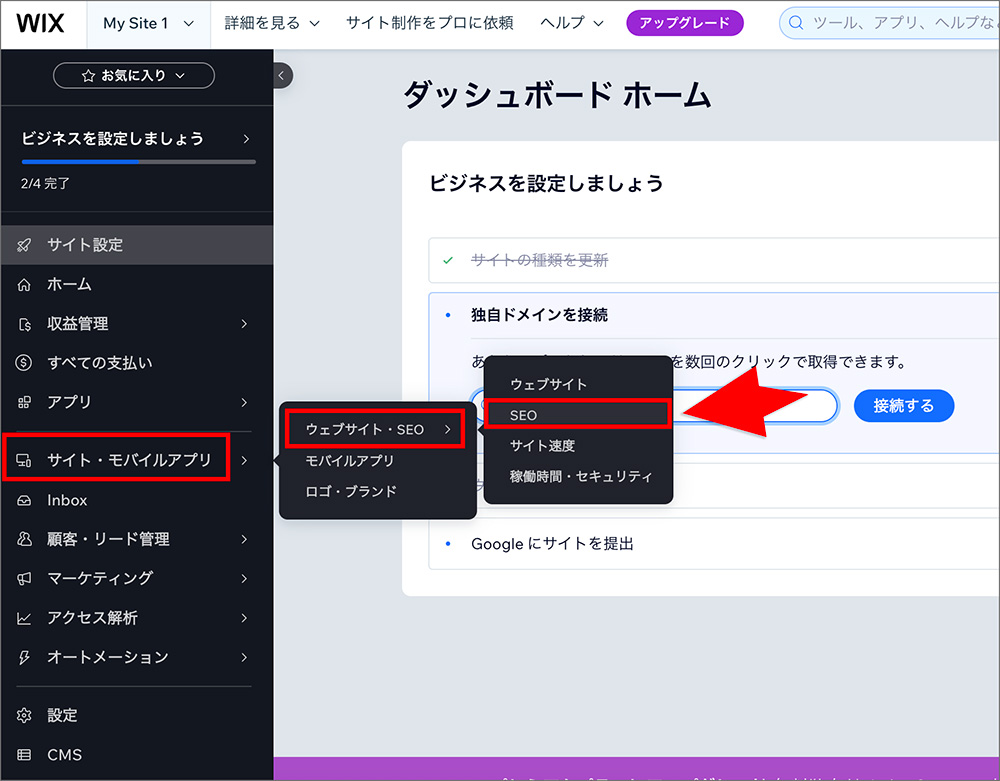Choose 稼働時間・セキュリティ in the submenu

(578, 476)
